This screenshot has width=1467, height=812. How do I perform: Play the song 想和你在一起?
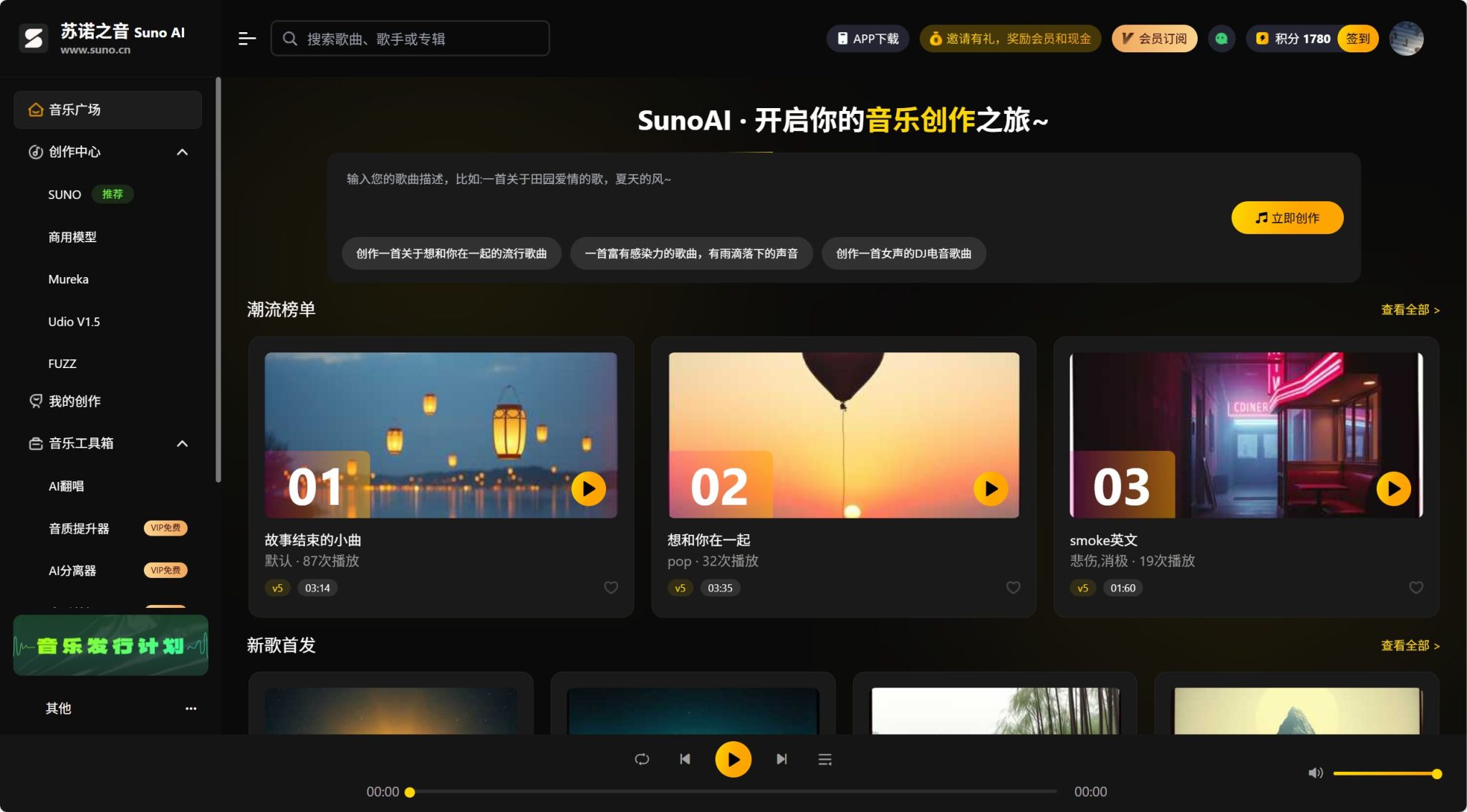[991, 488]
